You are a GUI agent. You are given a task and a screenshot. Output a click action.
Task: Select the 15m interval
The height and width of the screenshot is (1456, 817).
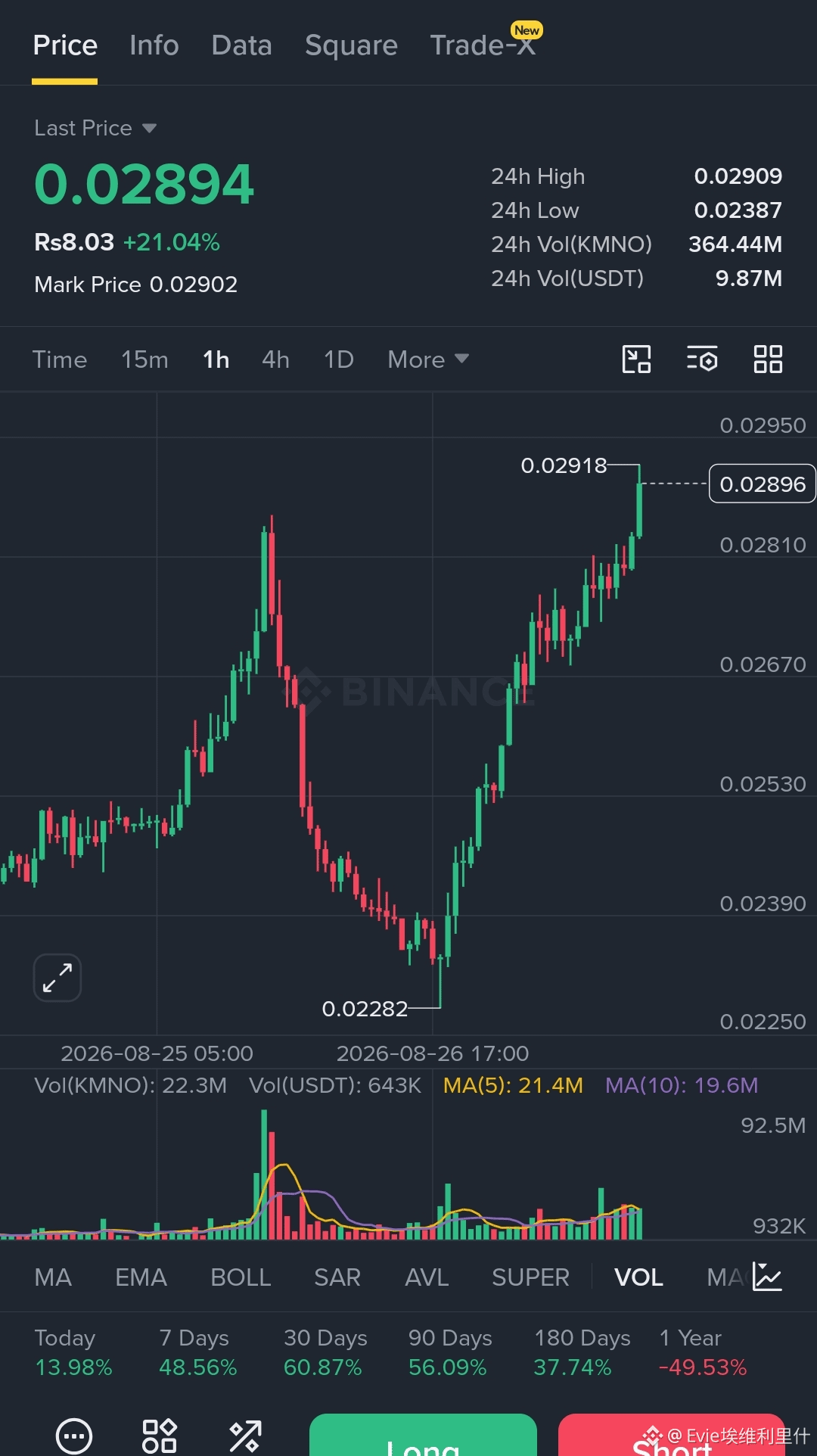pyautogui.click(x=144, y=359)
